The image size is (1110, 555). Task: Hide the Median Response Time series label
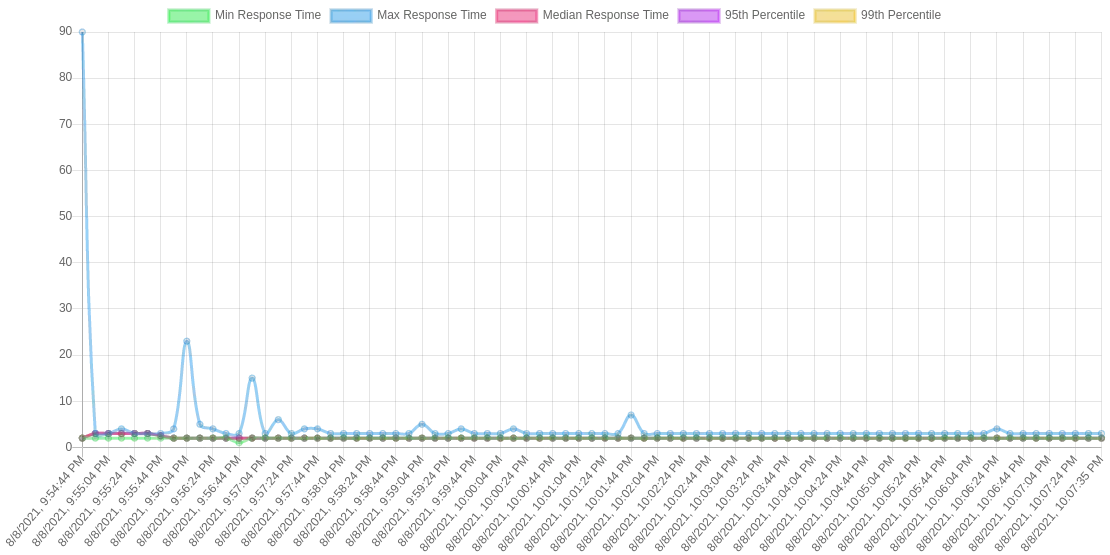pos(605,15)
